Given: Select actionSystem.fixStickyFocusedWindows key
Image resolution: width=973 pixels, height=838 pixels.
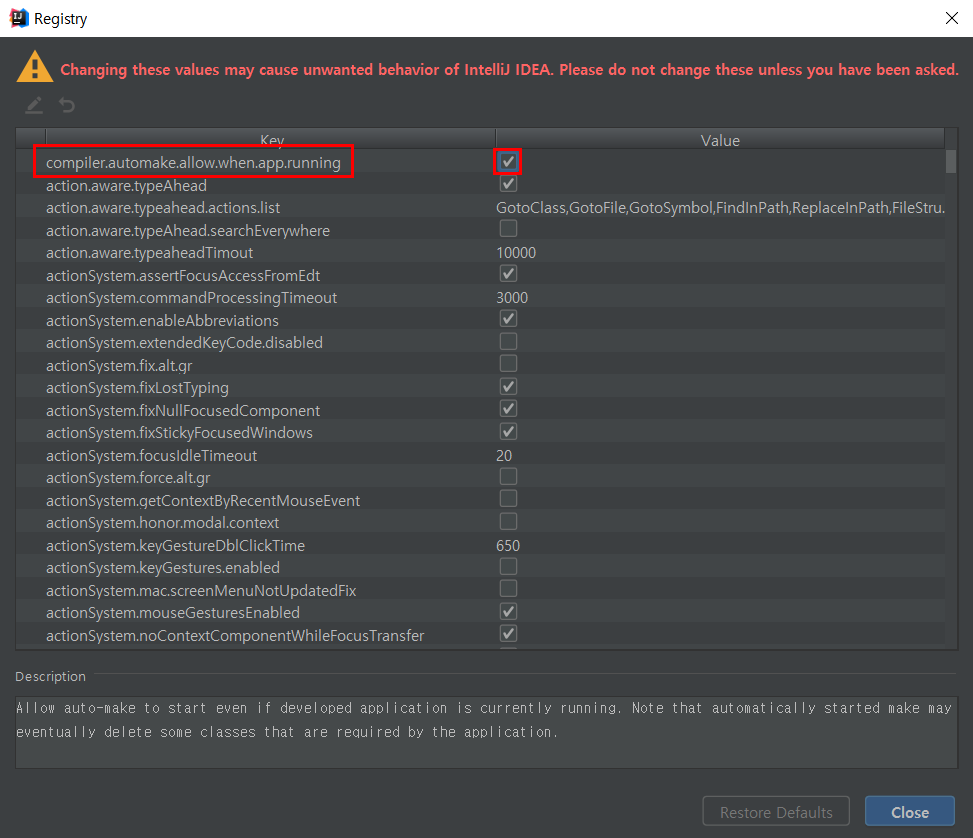Looking at the screenshot, I should (179, 433).
